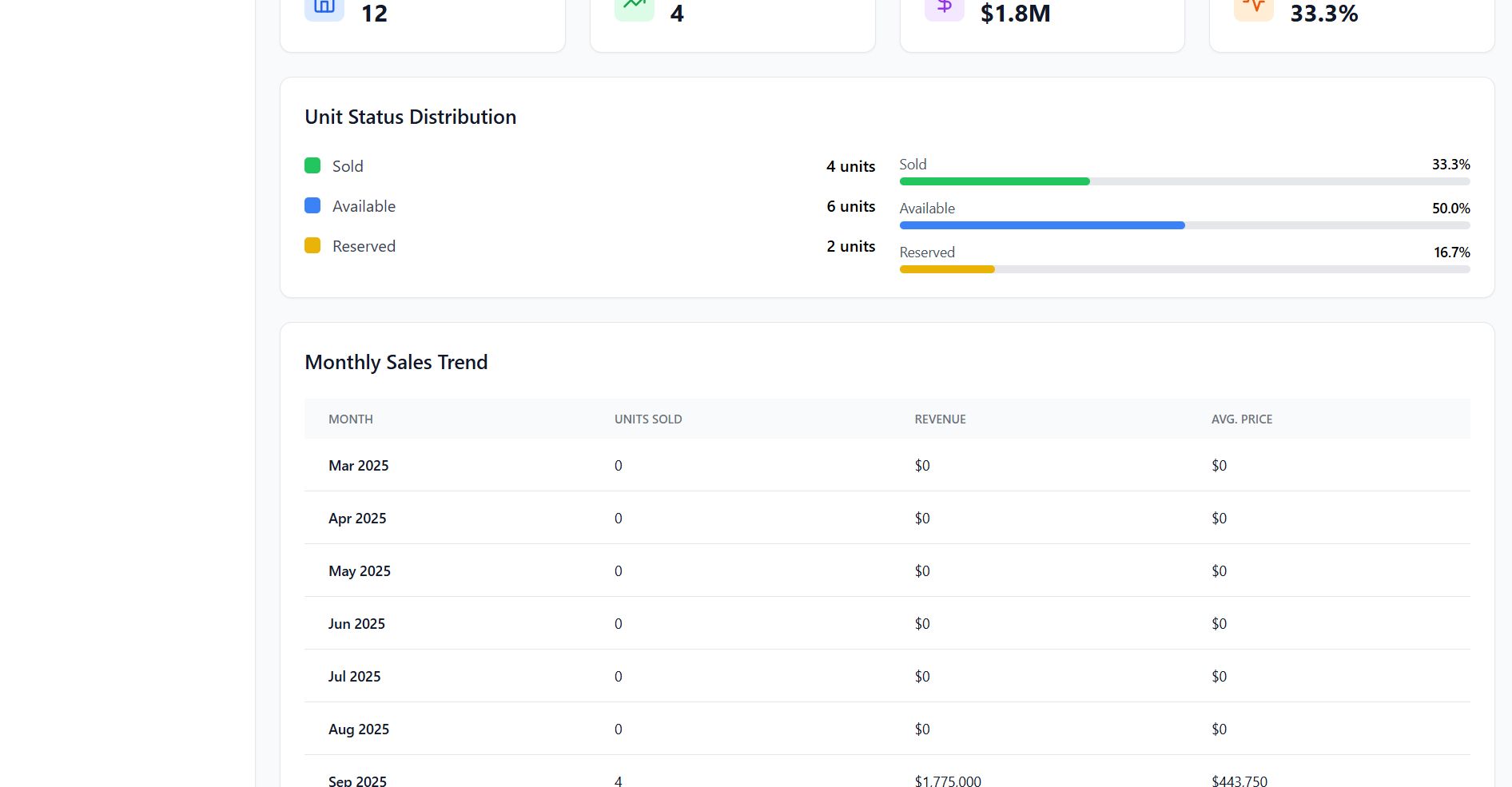This screenshot has width=1512, height=787.
Task: Click the UNITS SOLD column header
Action: 647,419
